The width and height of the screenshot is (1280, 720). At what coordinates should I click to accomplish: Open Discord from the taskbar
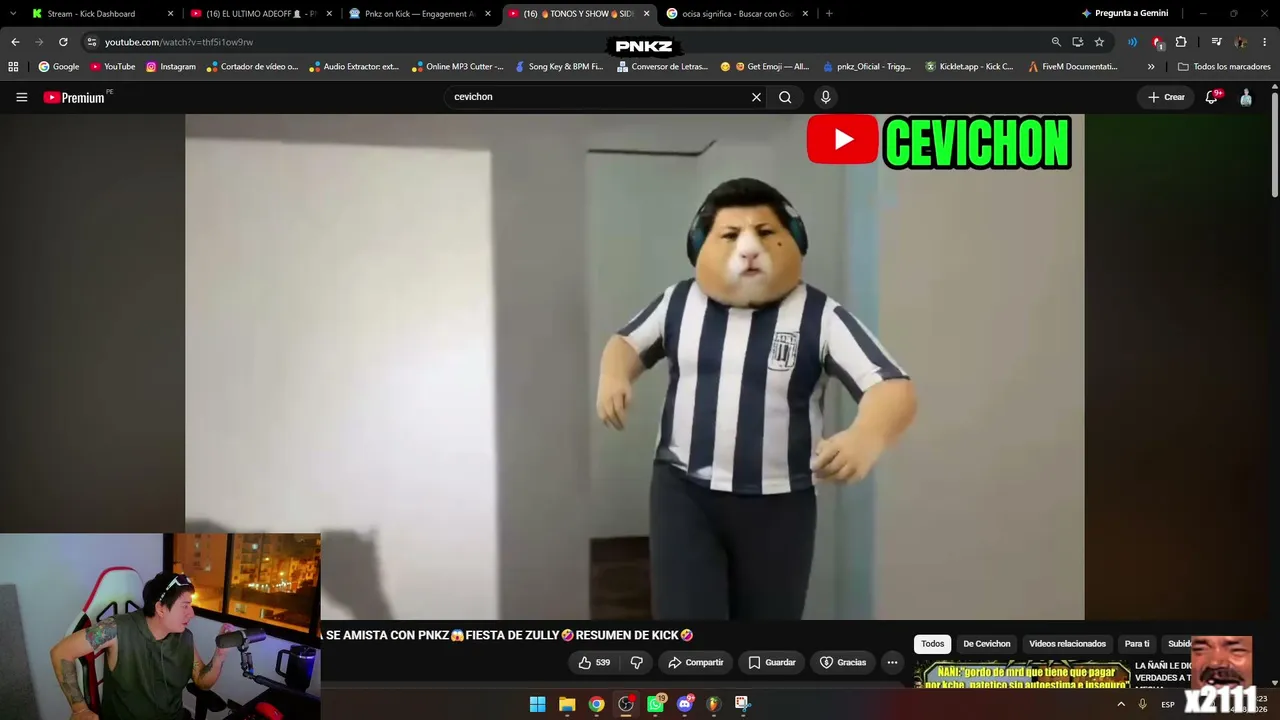coord(685,704)
